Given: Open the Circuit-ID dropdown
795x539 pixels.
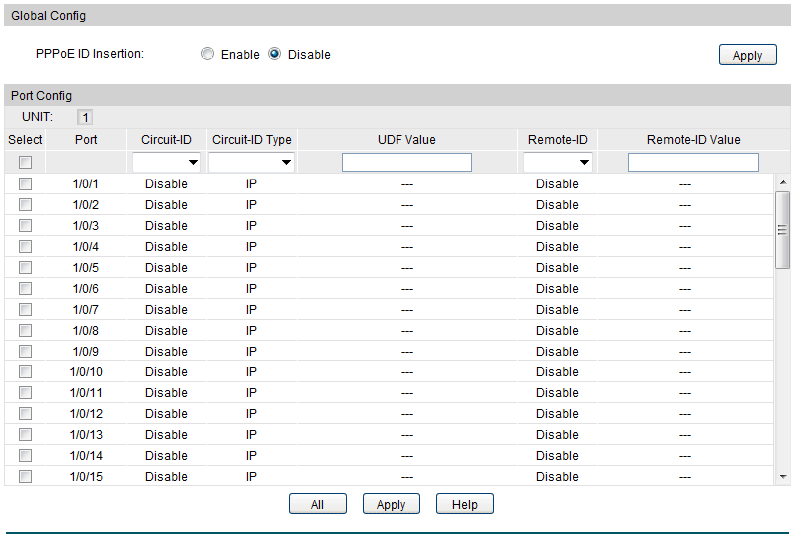Looking at the screenshot, I should [x=167, y=162].
